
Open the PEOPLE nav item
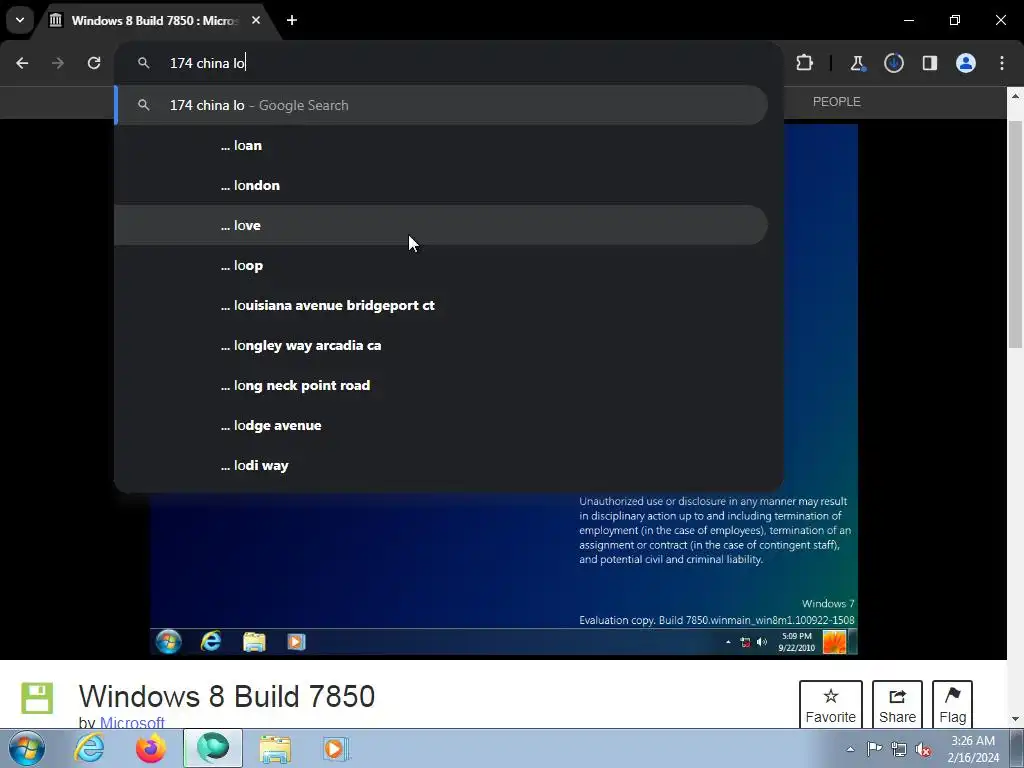837,102
